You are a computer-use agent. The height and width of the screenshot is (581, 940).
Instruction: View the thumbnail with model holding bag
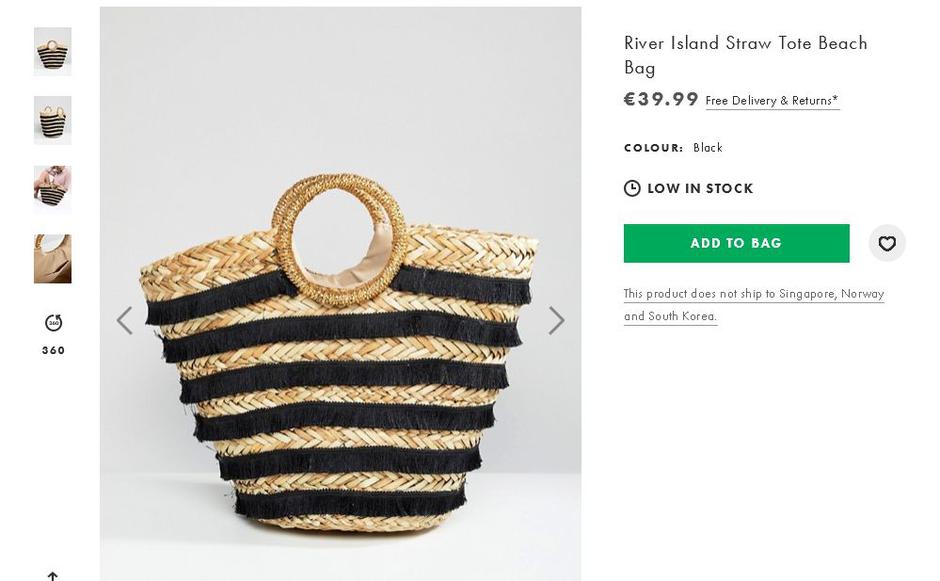point(53,190)
